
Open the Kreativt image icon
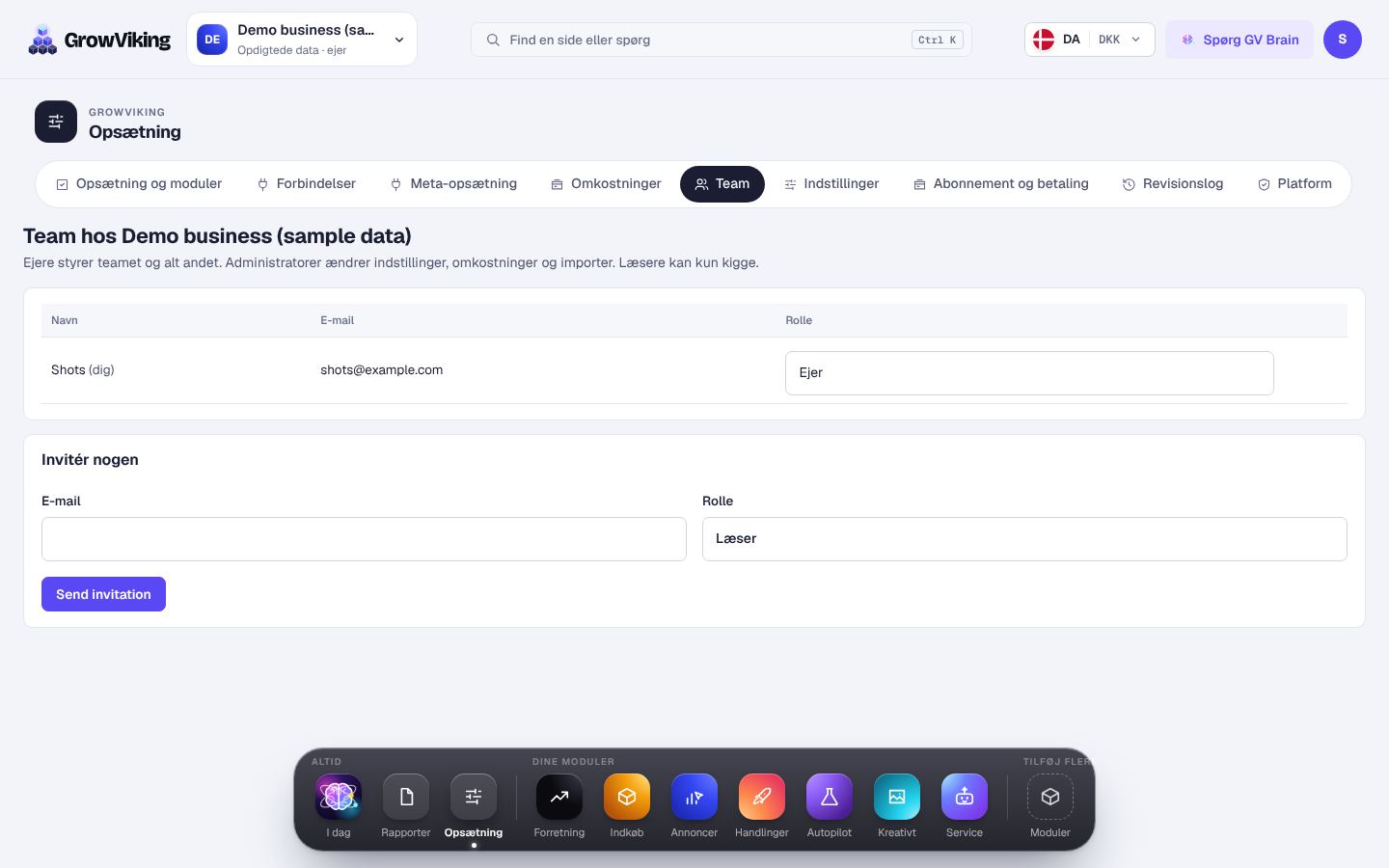897,797
